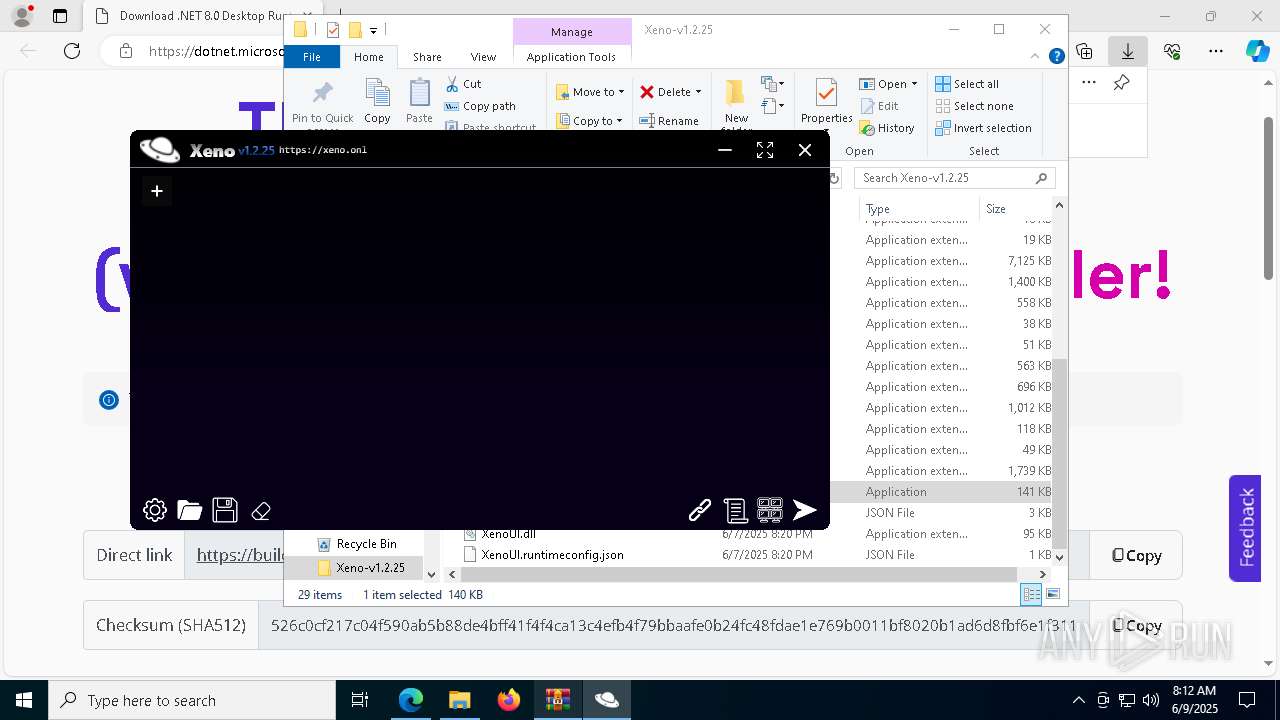Execute script with Xeno arrow icon
This screenshot has width=1280, height=720.
pos(805,511)
